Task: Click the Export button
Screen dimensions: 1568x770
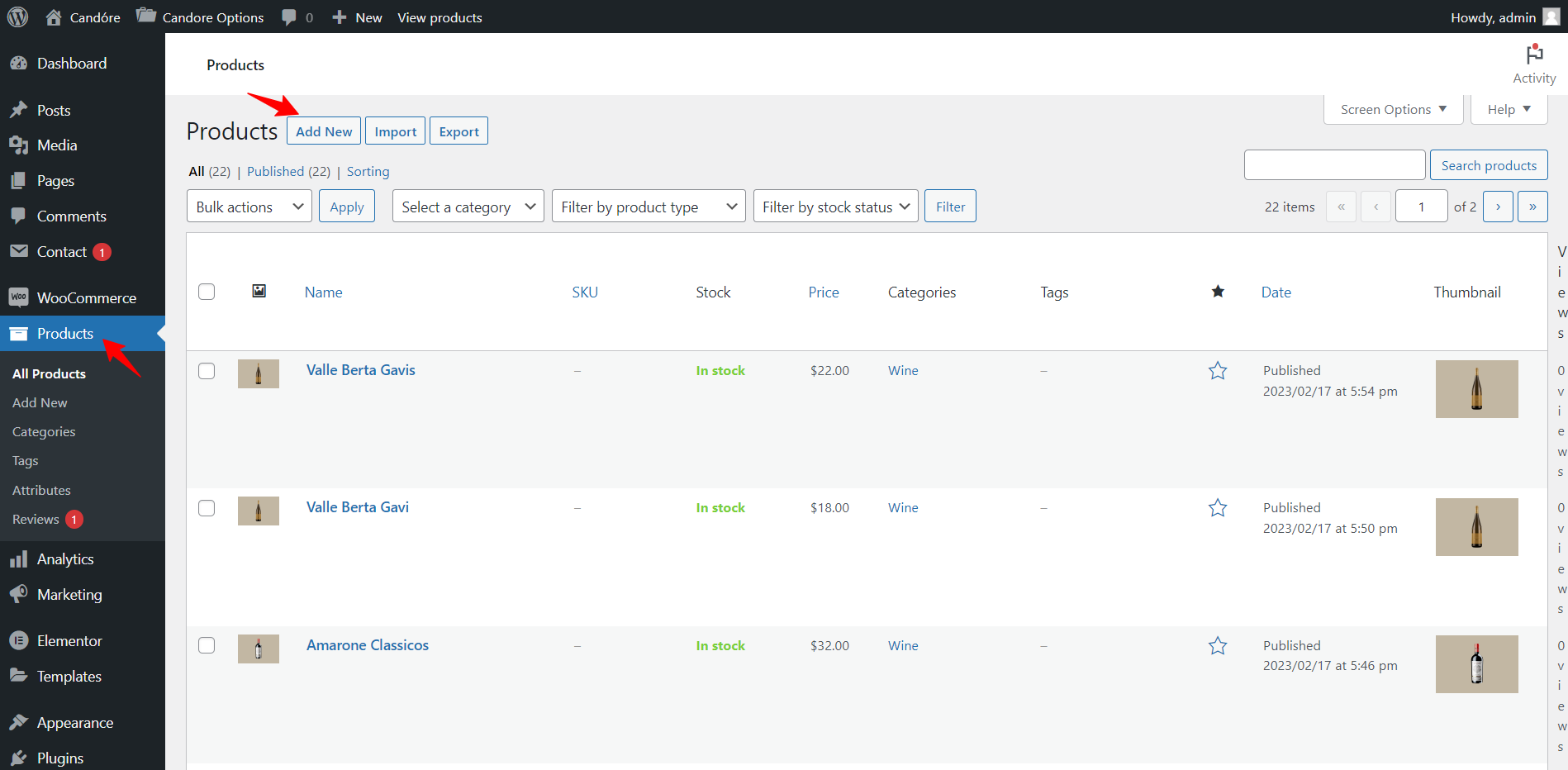Action: click(459, 131)
